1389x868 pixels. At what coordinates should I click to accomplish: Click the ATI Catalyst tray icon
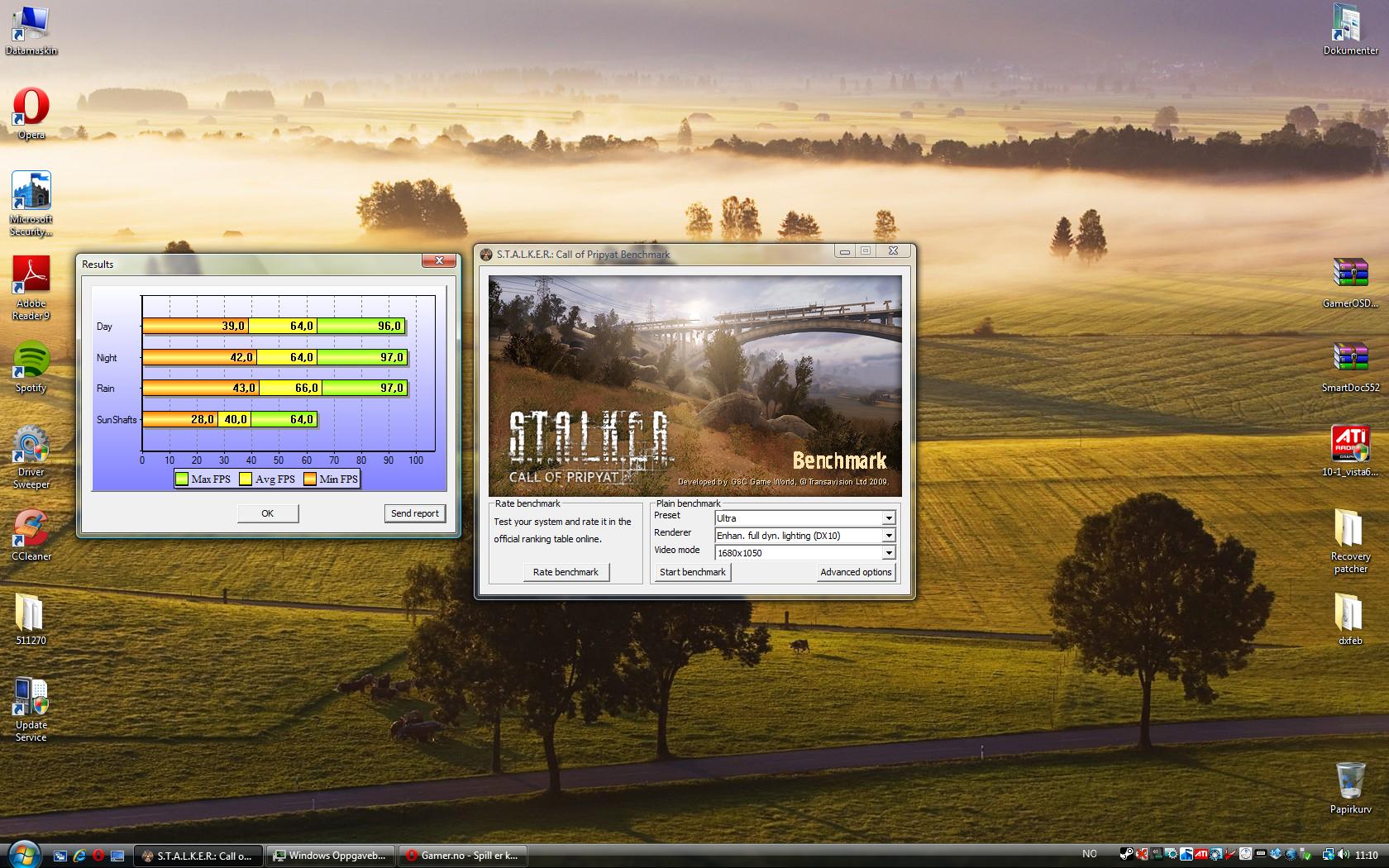pos(1201,854)
